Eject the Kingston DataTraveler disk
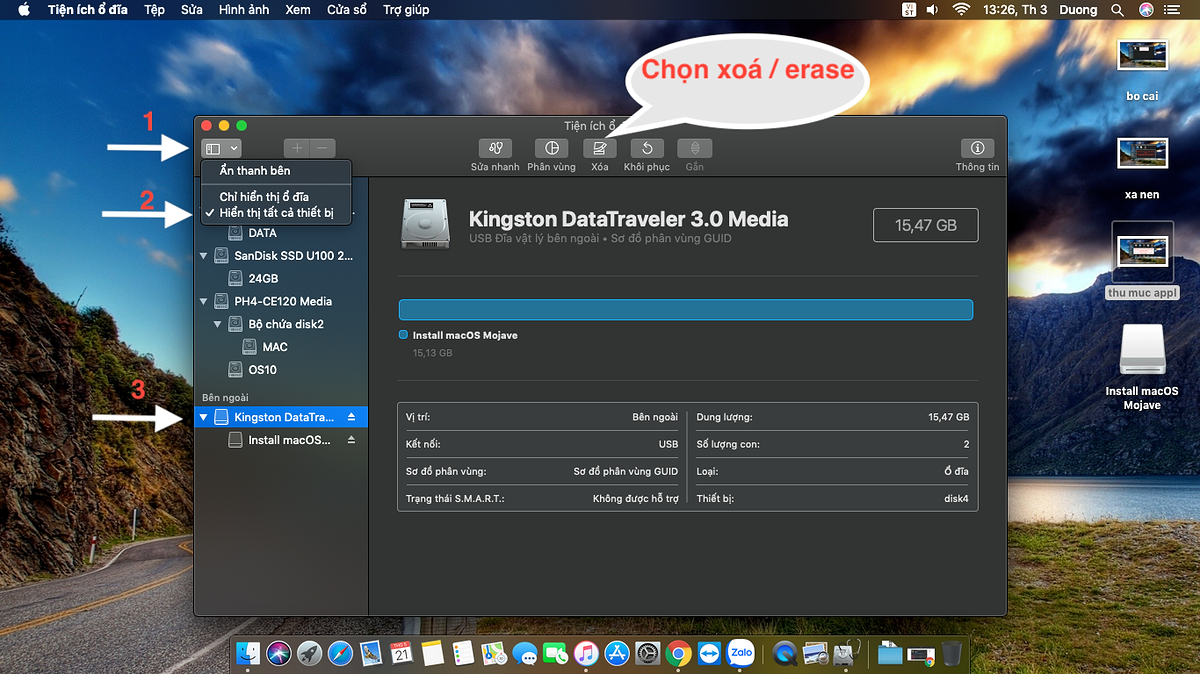 click(x=351, y=417)
